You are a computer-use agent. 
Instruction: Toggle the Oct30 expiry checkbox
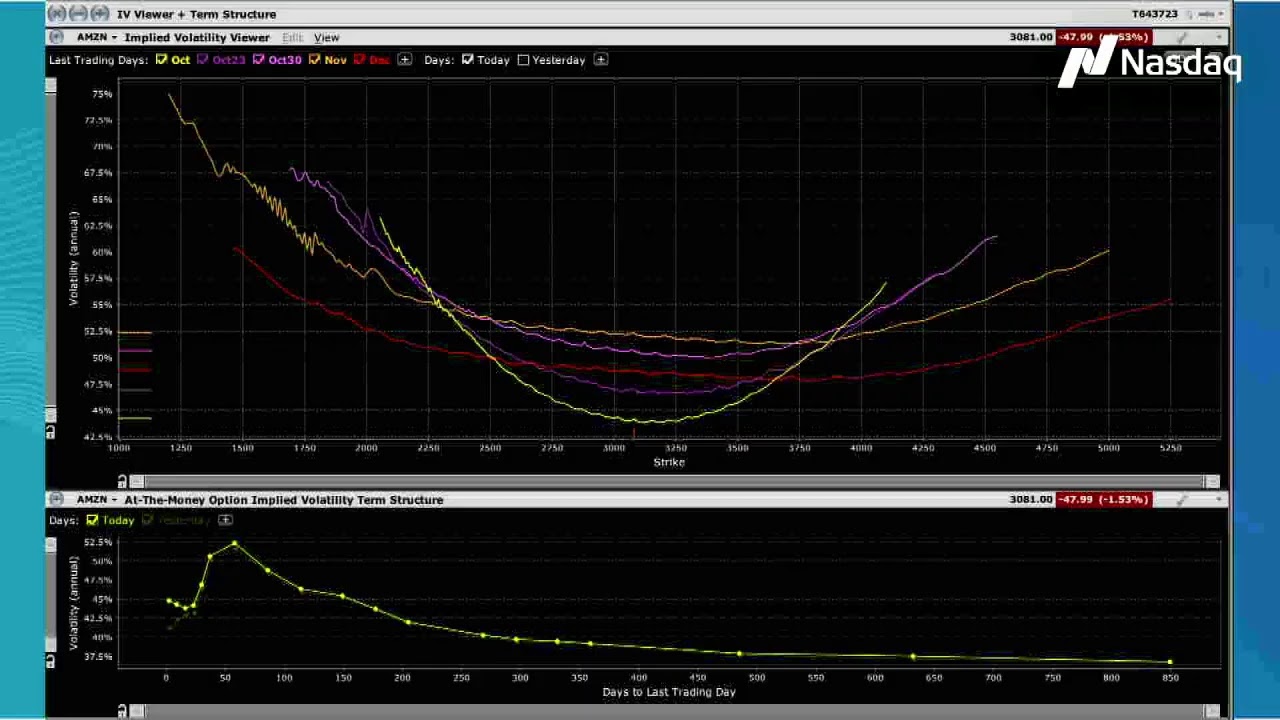point(258,60)
